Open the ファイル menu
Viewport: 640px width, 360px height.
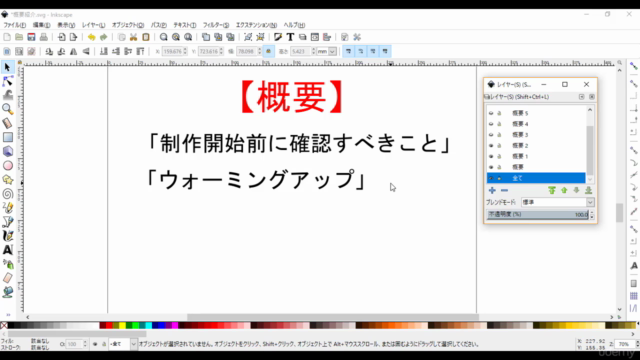pos(14,25)
